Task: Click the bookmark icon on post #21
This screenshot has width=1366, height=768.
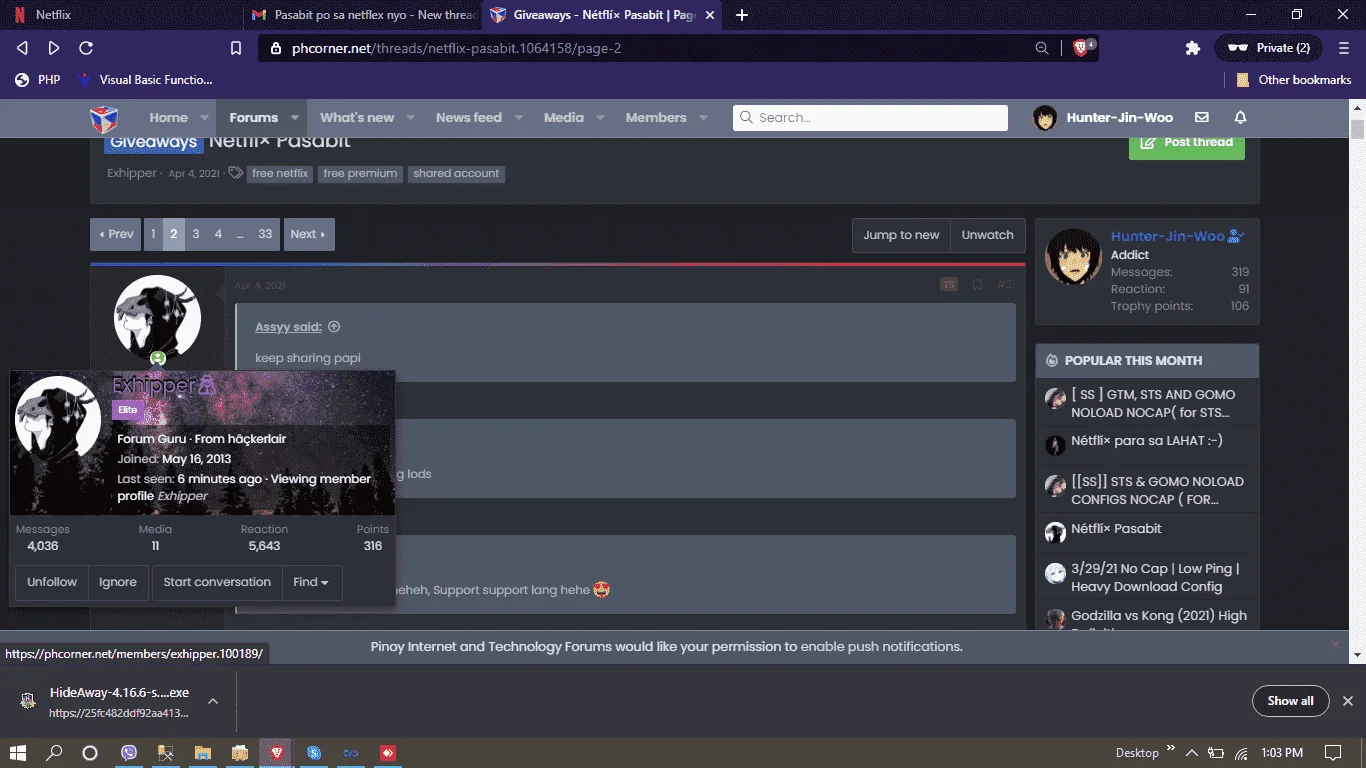Action: (x=977, y=285)
